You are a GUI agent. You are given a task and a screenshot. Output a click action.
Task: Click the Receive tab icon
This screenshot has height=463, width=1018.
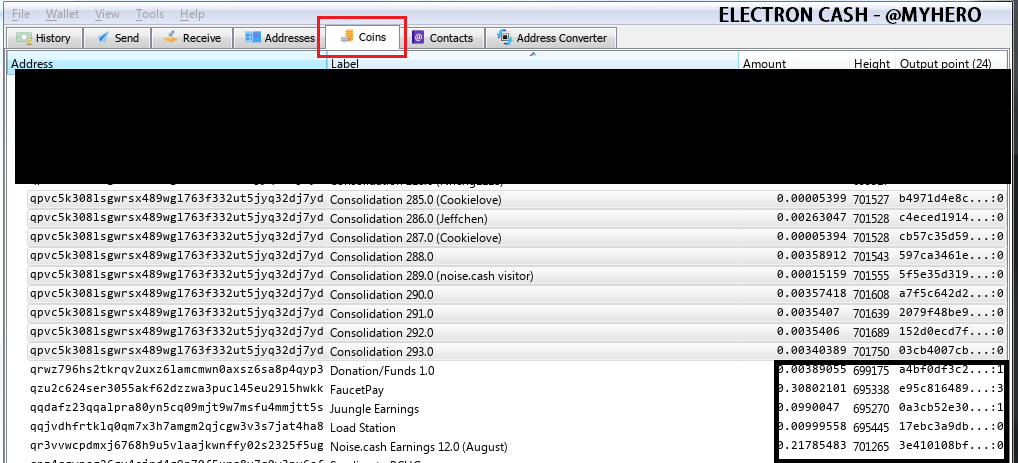click(x=171, y=37)
